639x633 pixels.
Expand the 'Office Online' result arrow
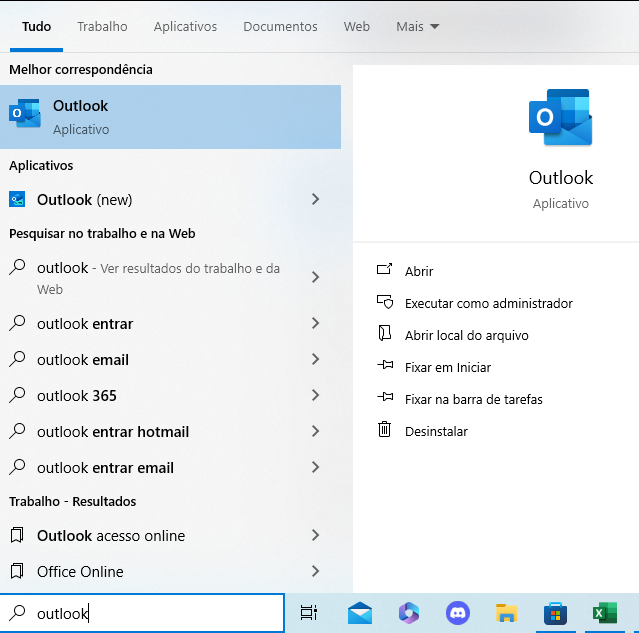[315, 571]
